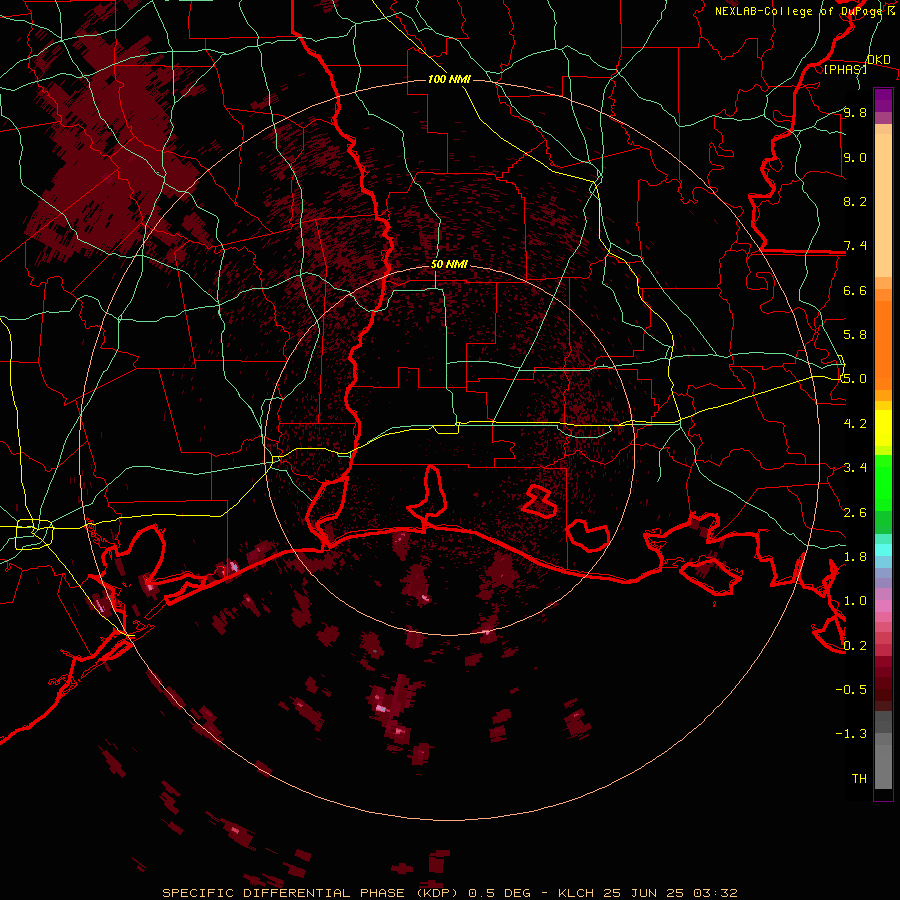Click the 1.0 scale value

point(855,601)
